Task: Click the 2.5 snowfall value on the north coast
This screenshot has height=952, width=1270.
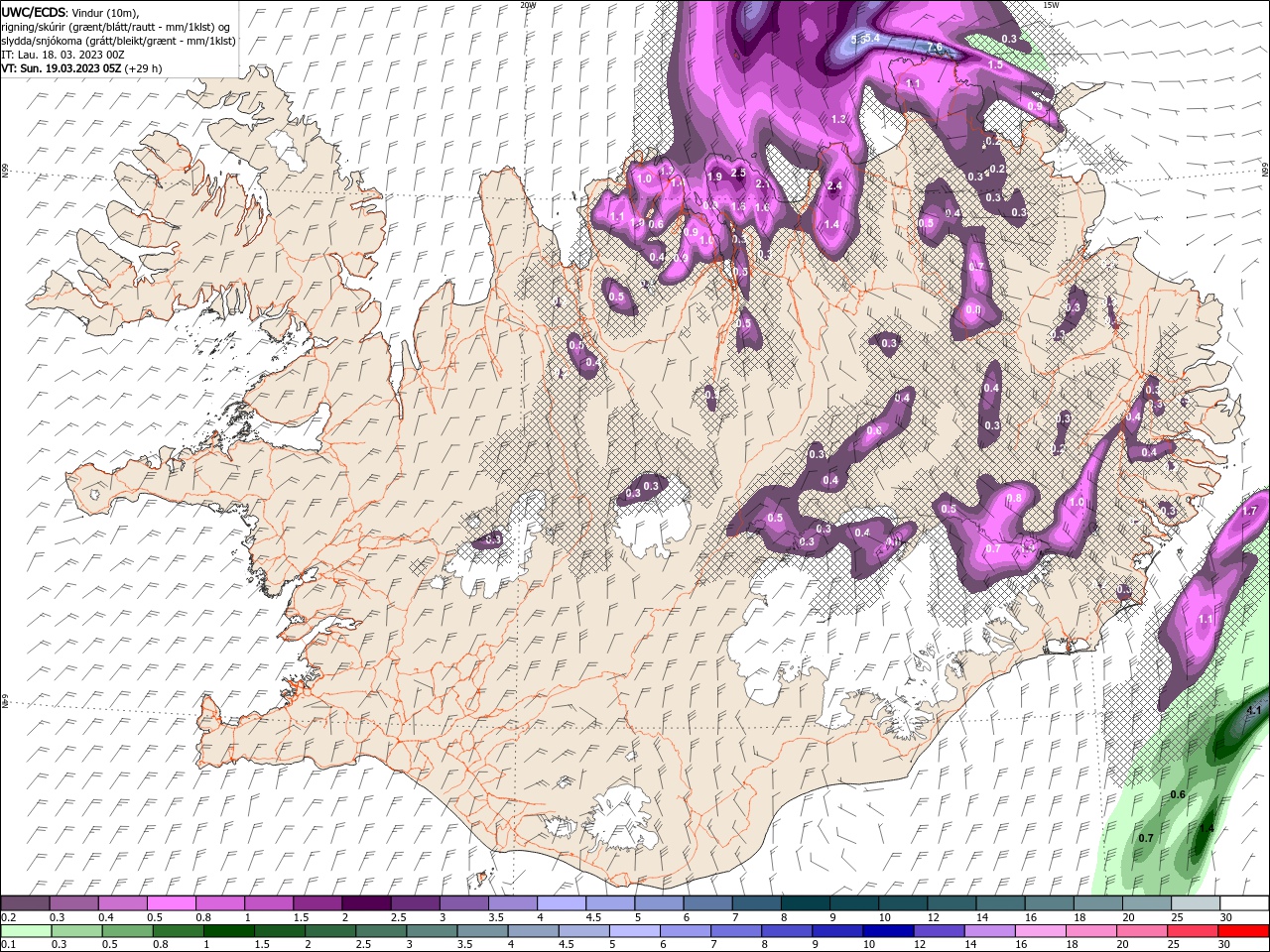Action: click(x=738, y=173)
